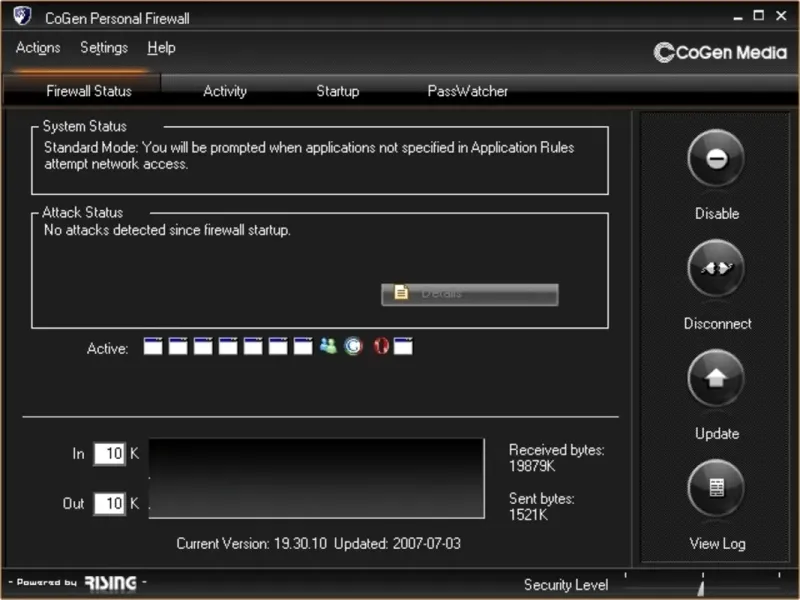Click the "No attacks detected since firewall startup" text
This screenshot has height=600, width=800.
click(167, 230)
